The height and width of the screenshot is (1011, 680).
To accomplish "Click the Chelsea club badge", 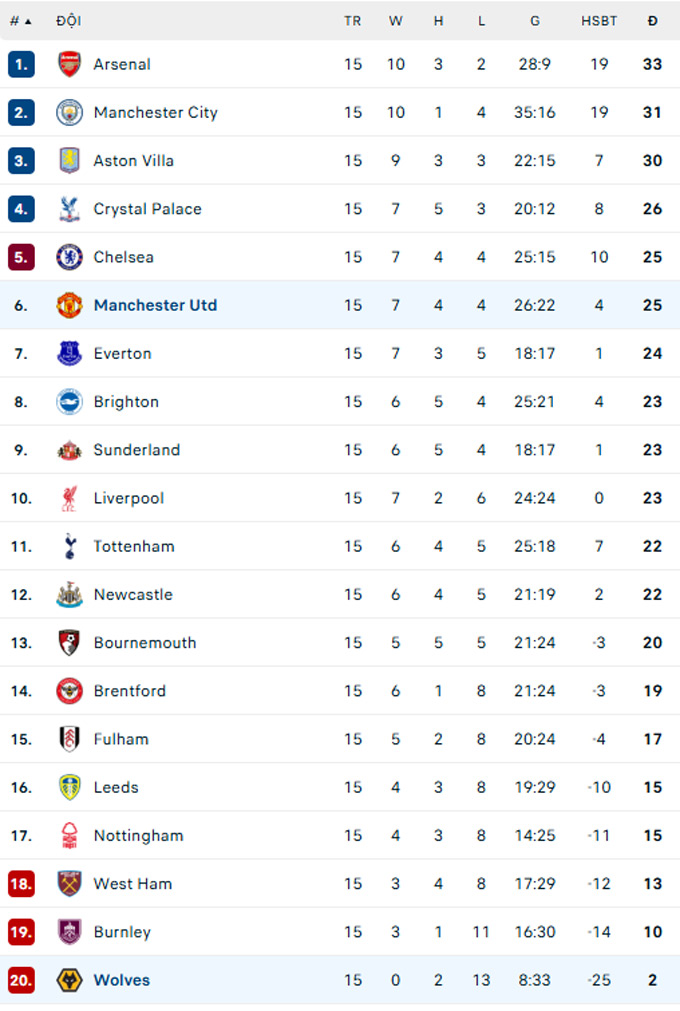I will (x=69, y=257).
